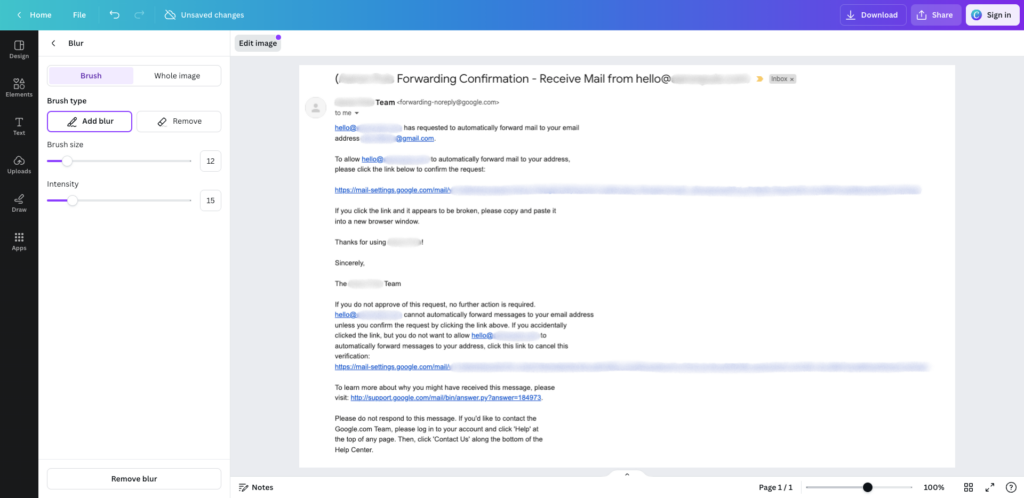Open the help question mark

click(1011, 488)
